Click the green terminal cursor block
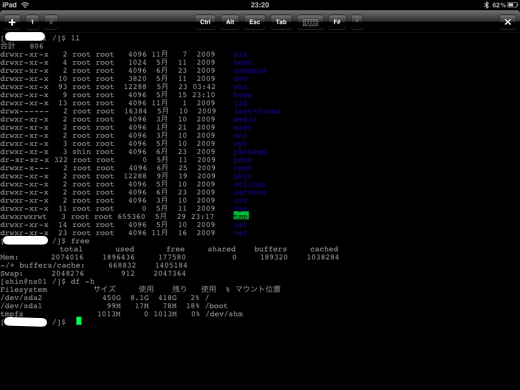The image size is (520, 390). 79,321
